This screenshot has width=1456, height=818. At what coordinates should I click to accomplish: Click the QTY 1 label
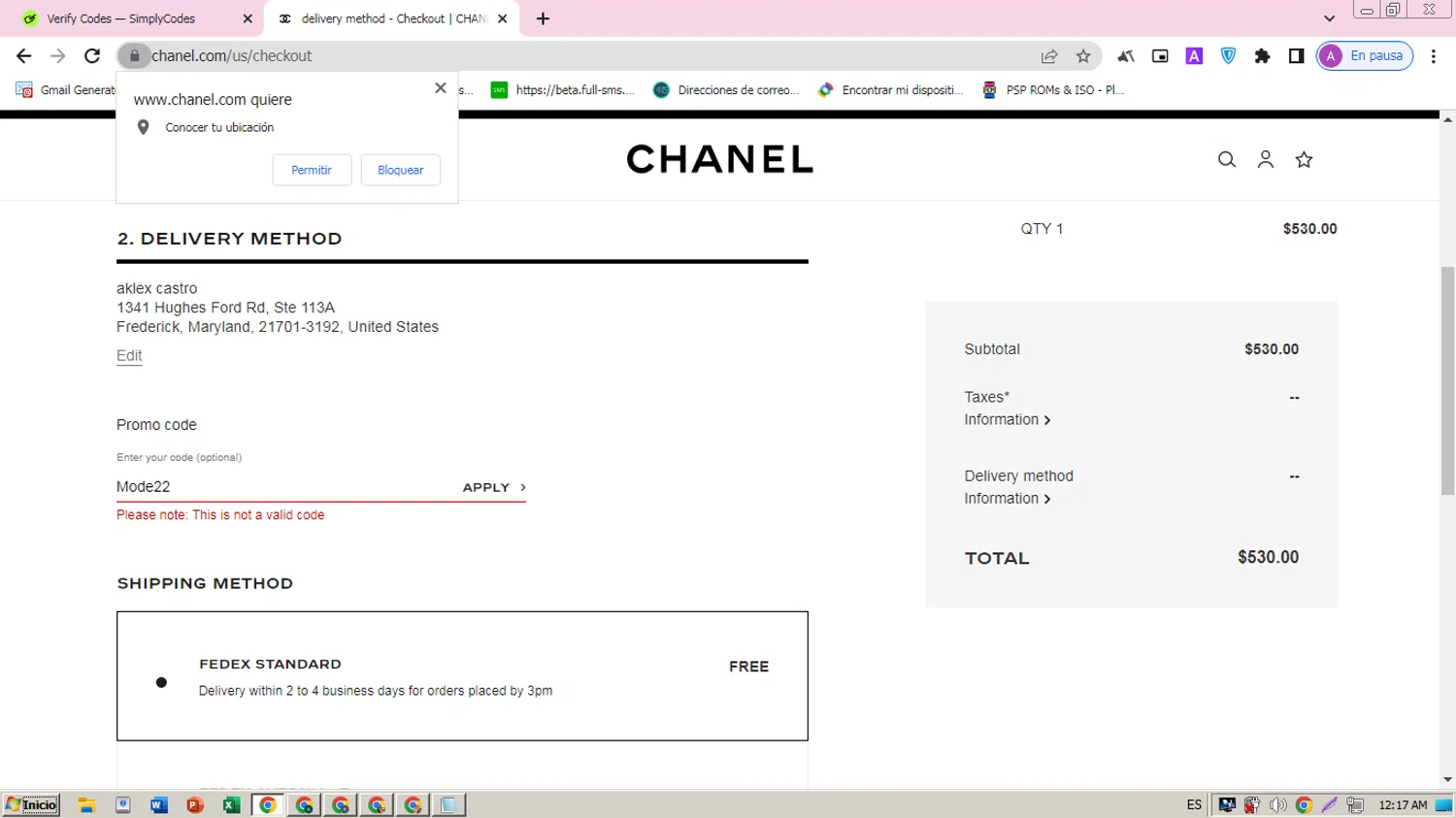coord(1042,229)
